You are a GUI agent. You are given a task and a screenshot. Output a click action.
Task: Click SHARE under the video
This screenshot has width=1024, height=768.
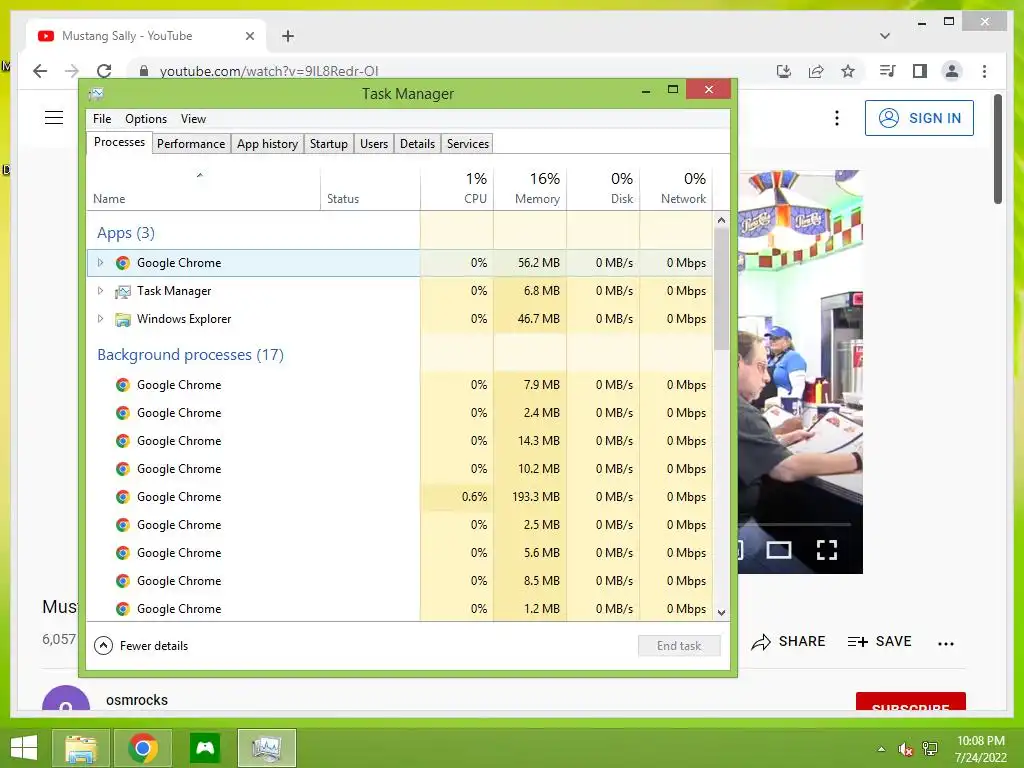(788, 642)
